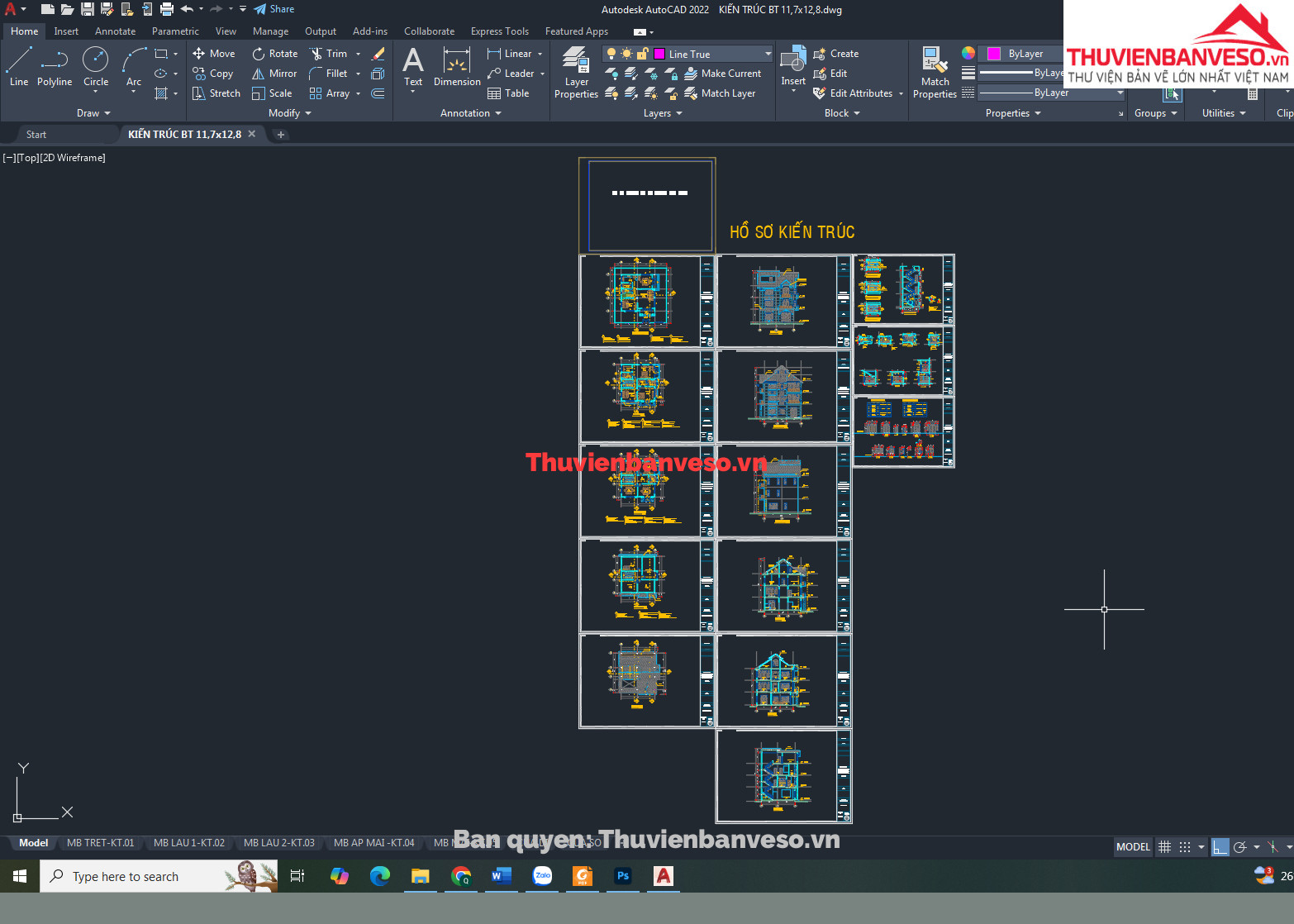Choose the Mirror command
The image size is (1294, 924).
tap(274, 74)
